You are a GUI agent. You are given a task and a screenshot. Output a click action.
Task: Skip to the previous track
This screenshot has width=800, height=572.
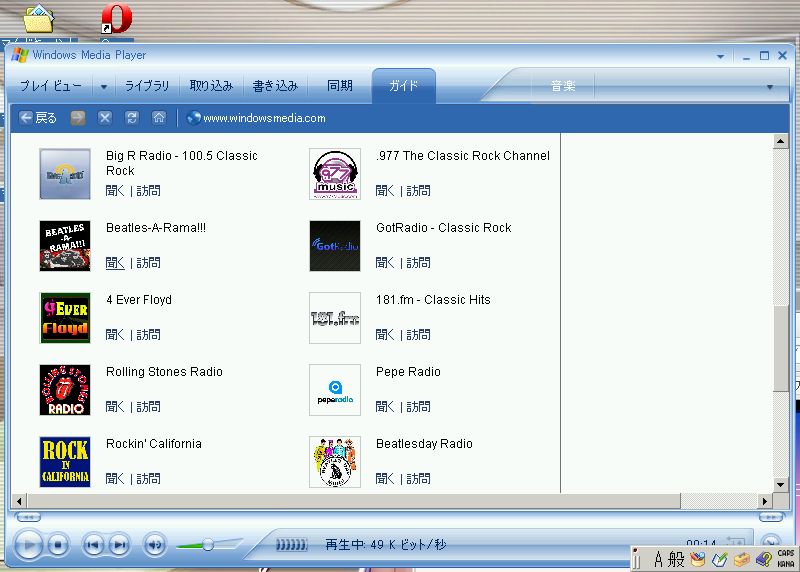(93, 545)
